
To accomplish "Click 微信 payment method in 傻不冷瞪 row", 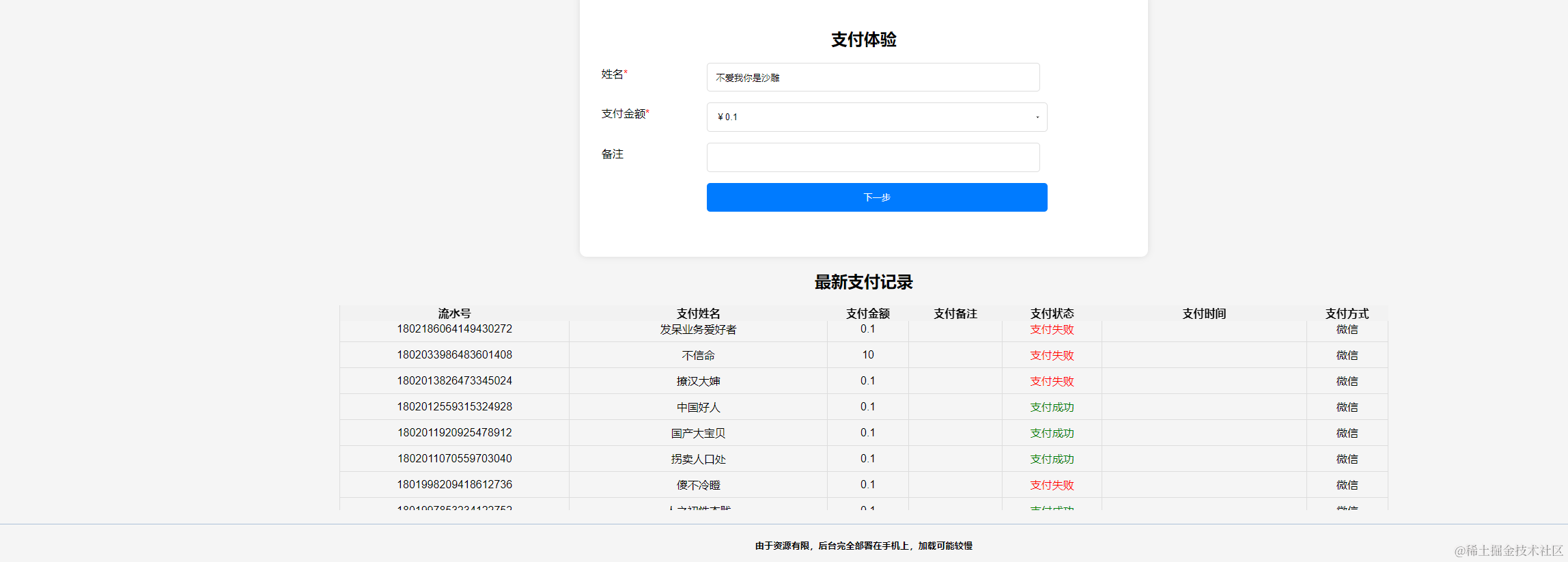I will click(x=1347, y=485).
